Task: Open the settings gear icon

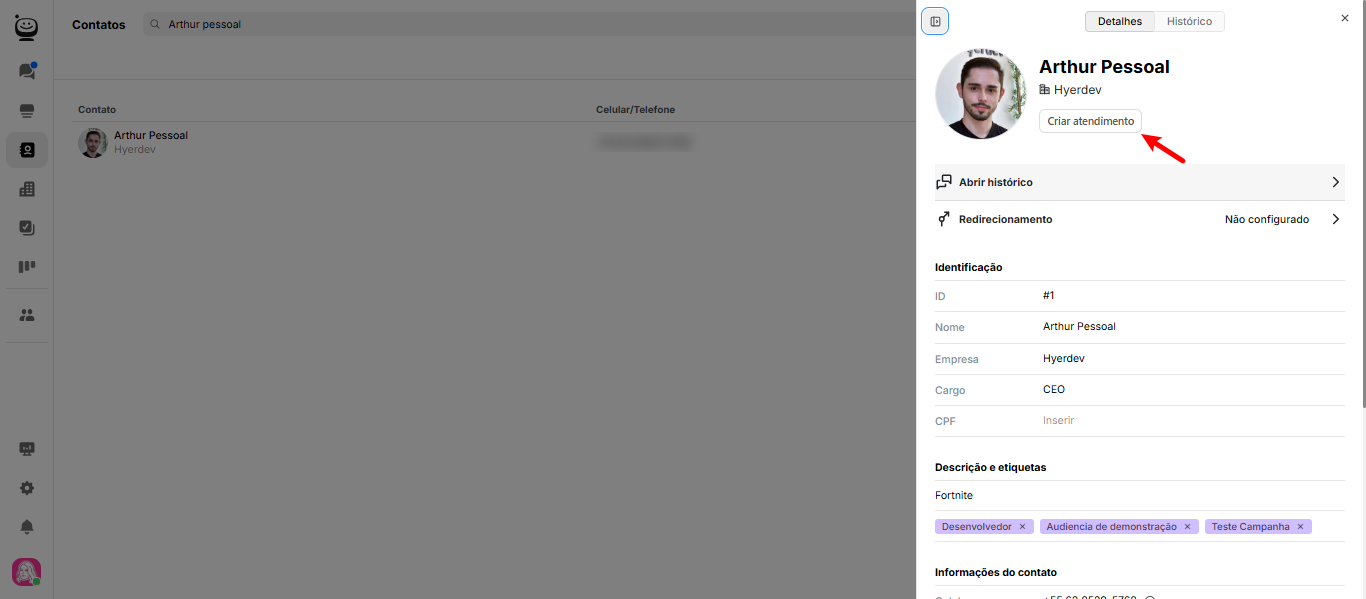Action: (x=27, y=488)
